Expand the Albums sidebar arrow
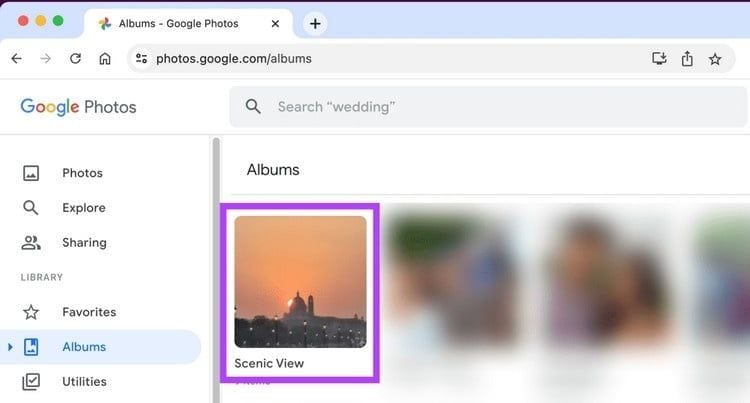 (x=10, y=347)
